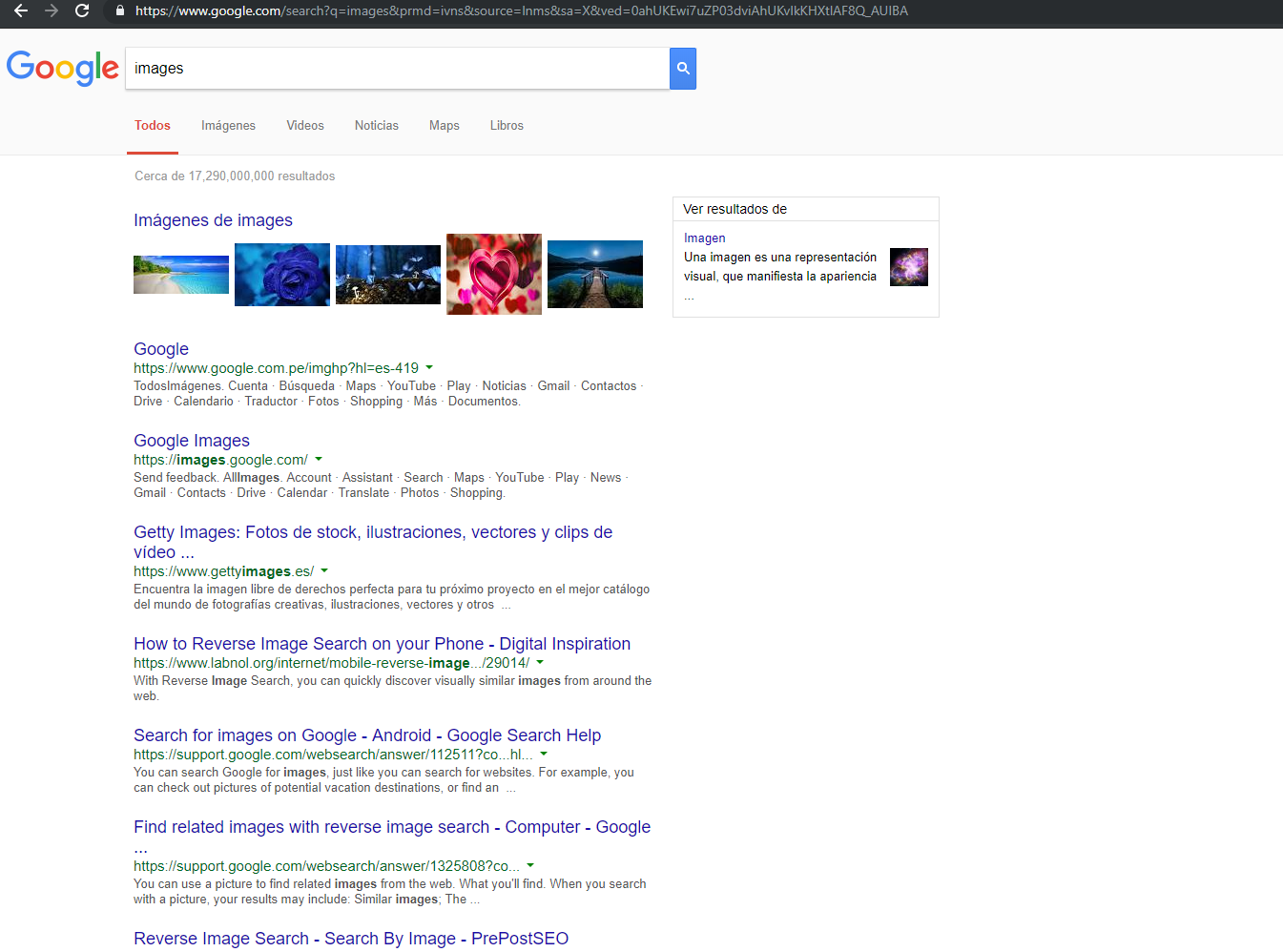This screenshot has height=952, width=1283.
Task: Click the blue search magnifier button
Action: (x=683, y=69)
